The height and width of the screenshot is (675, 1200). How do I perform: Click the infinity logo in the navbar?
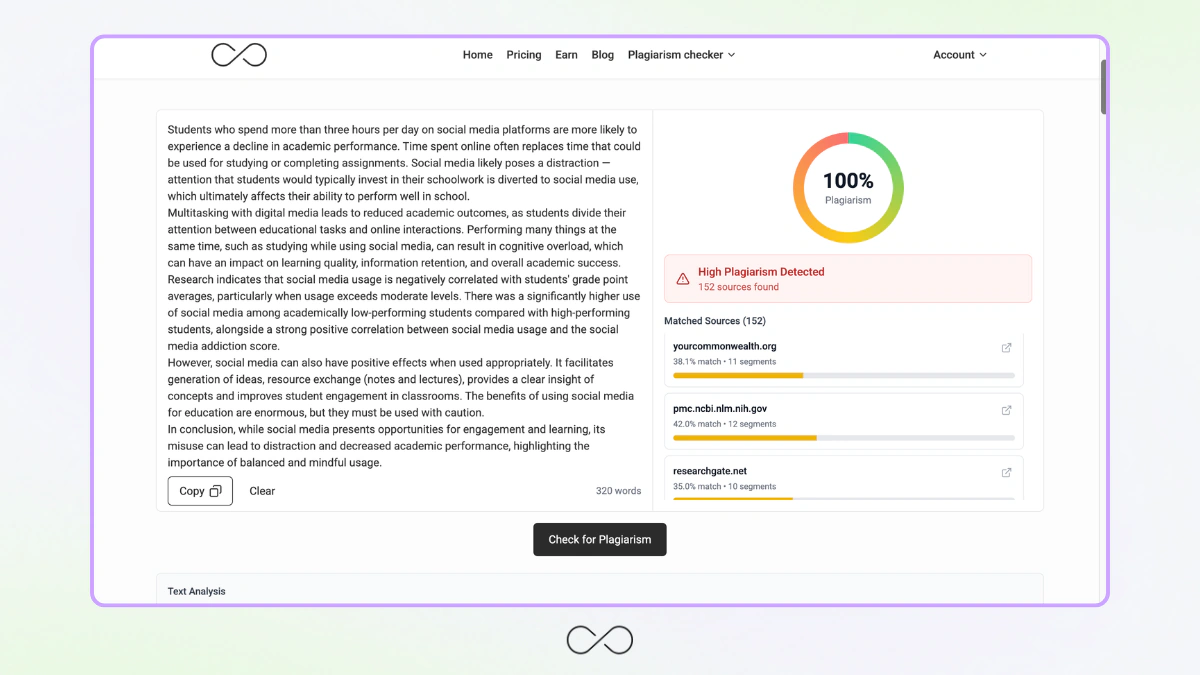(239, 55)
